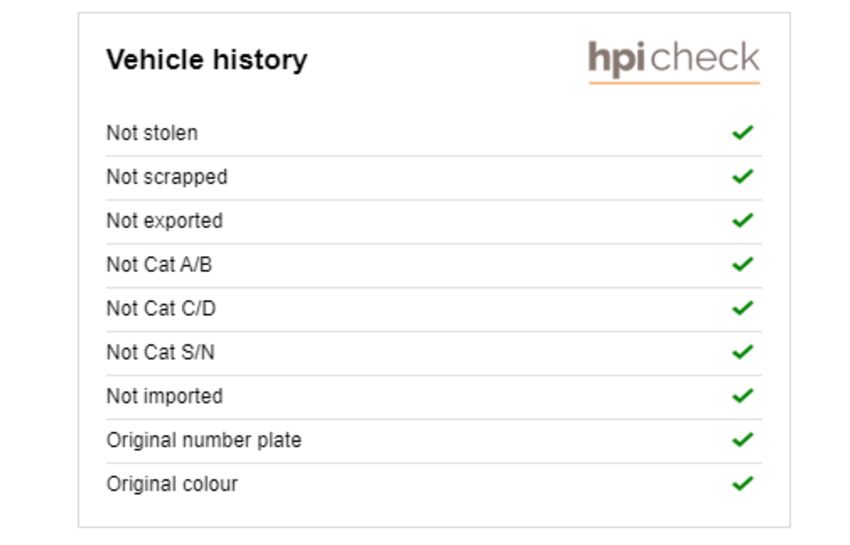Click the green checkmark beside Not scrapped
Image resolution: width=850 pixels, height=545 pixels.
pos(743,176)
